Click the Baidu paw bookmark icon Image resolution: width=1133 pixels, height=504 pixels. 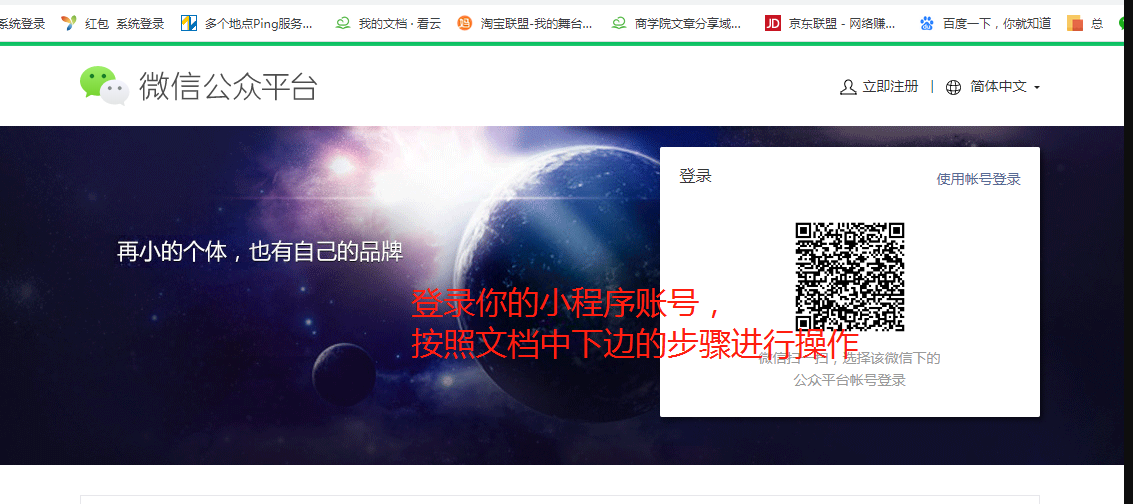(x=926, y=23)
